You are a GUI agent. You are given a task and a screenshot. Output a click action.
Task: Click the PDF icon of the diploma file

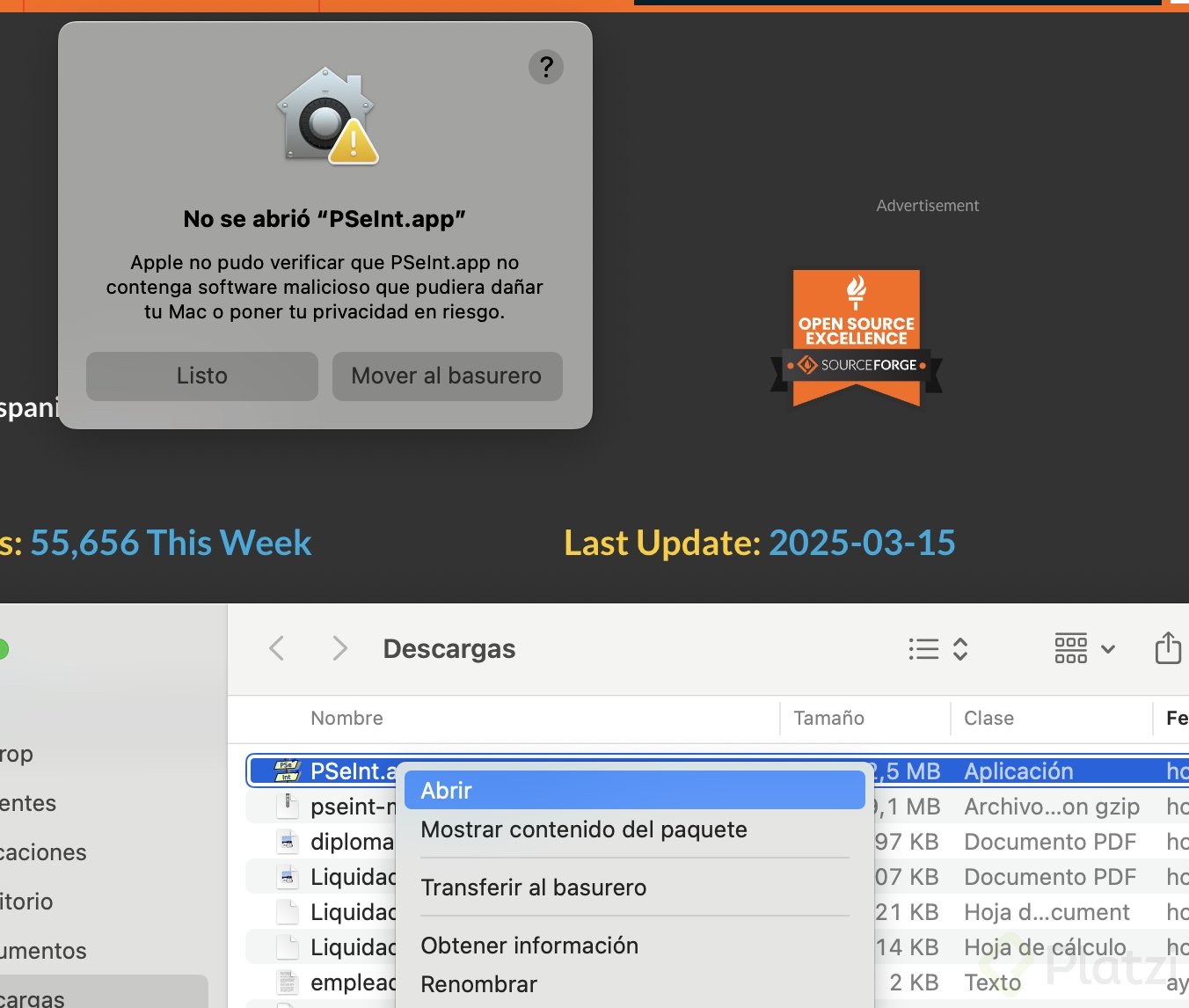(x=288, y=842)
